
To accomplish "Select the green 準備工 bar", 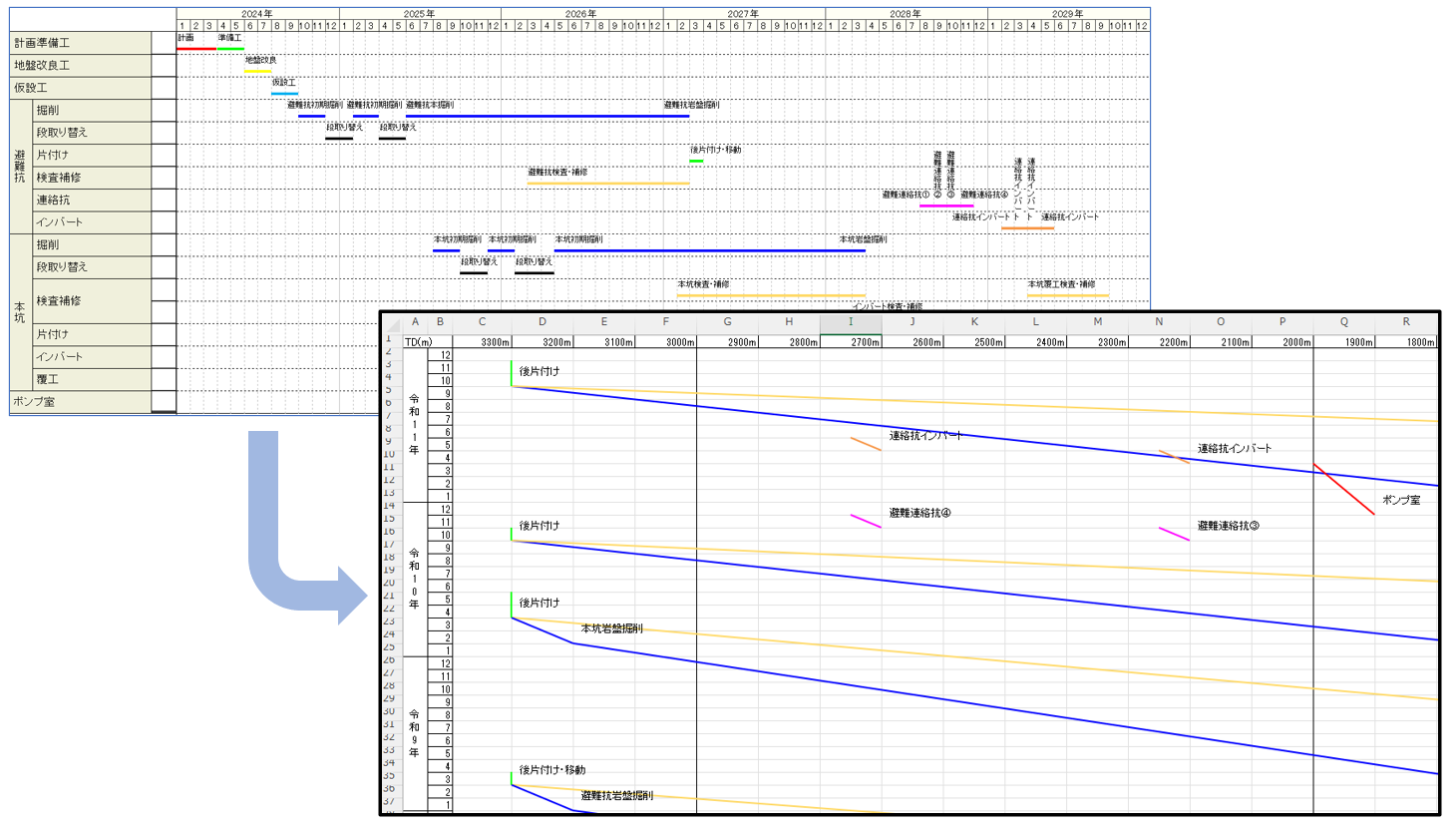I will 230,48.
